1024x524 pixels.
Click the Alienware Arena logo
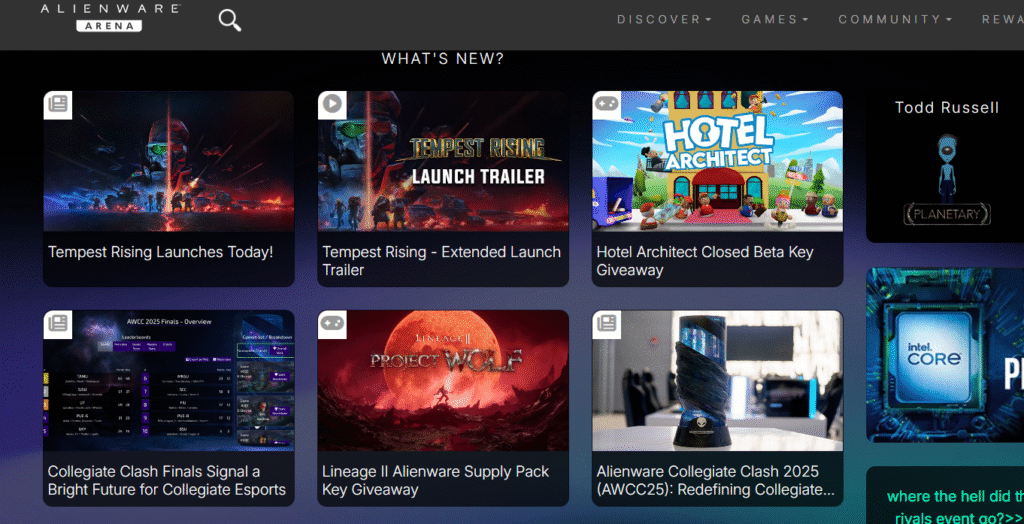tap(110, 18)
